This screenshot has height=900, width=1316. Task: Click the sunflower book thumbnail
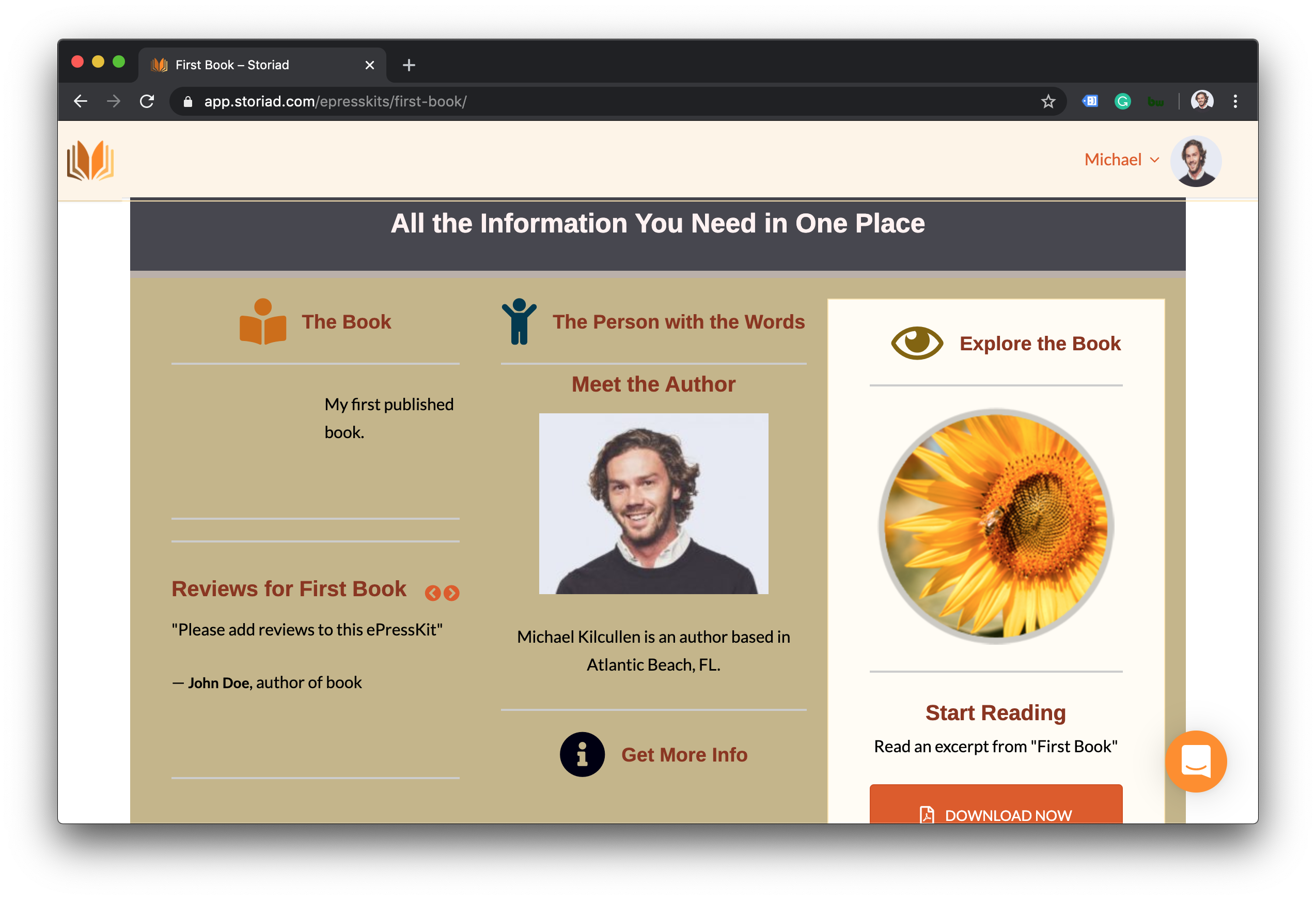[995, 526]
